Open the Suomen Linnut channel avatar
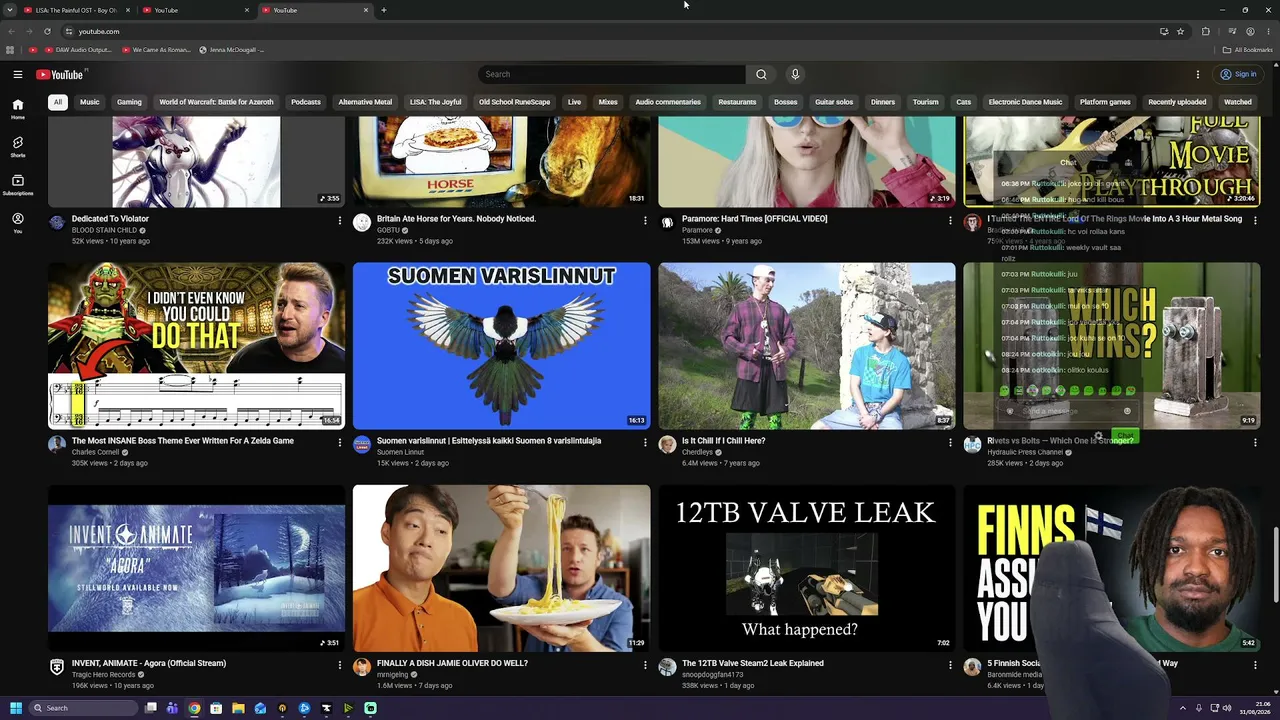This screenshot has height=720, width=1280. pyautogui.click(x=362, y=445)
